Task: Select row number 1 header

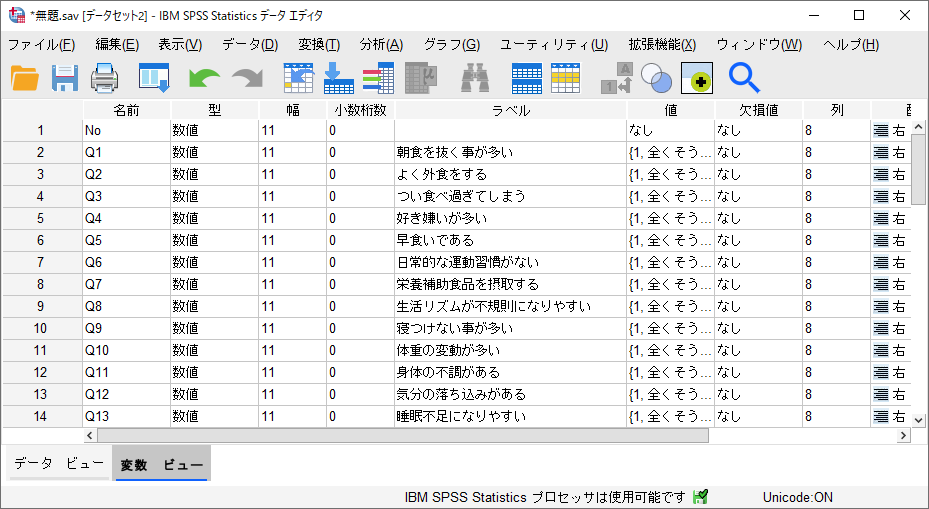Action: [x=41, y=130]
